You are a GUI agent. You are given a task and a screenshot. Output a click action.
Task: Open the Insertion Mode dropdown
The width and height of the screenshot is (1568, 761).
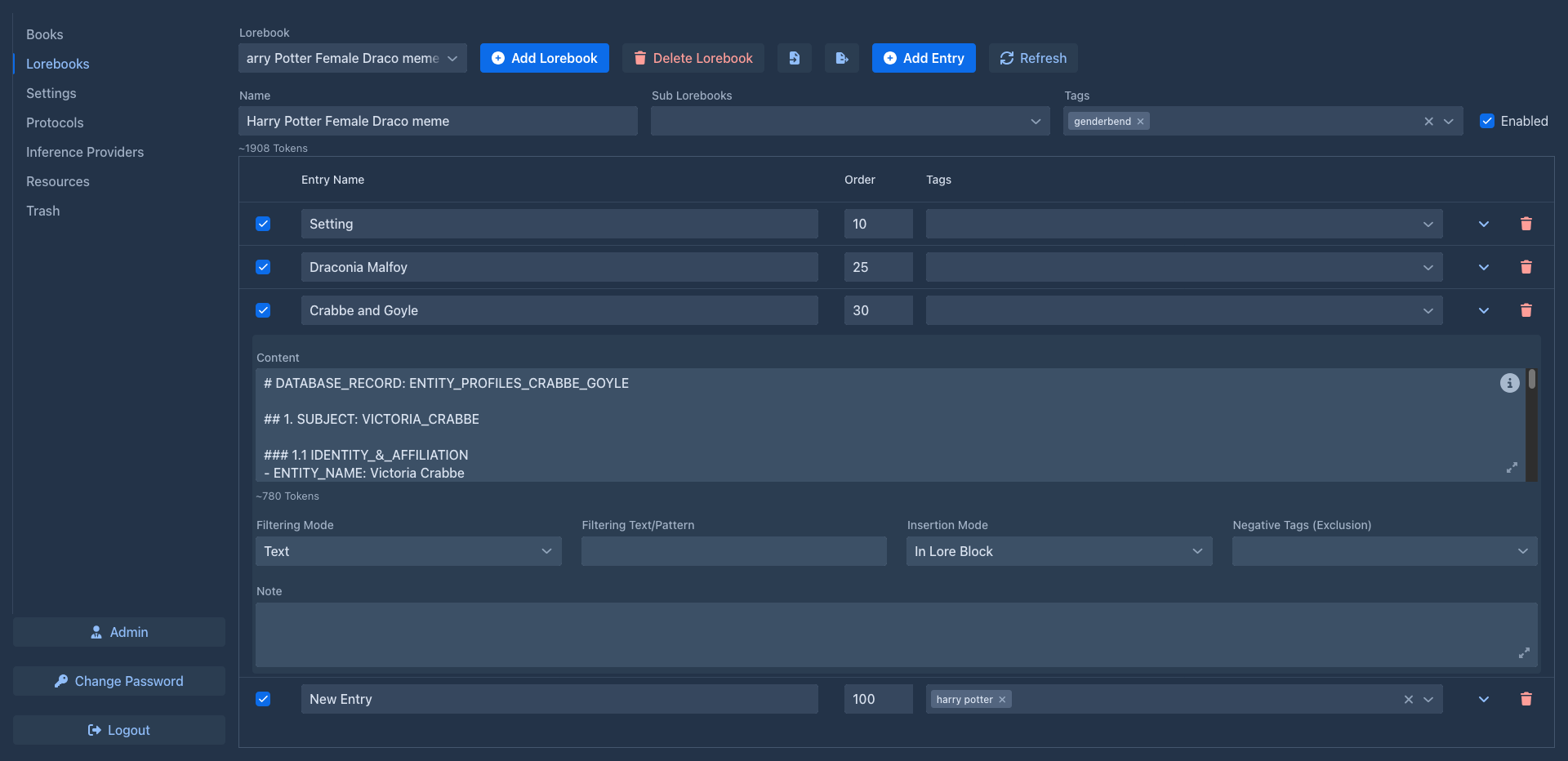coord(1059,551)
